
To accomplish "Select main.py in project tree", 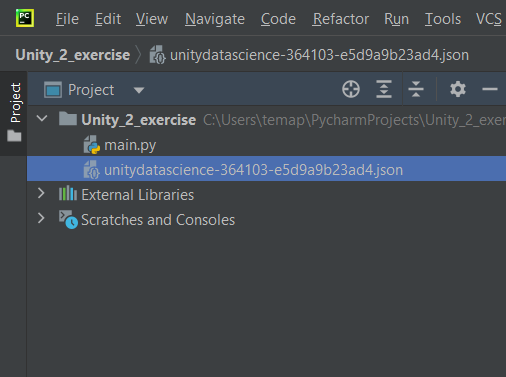I will pyautogui.click(x=130, y=145).
